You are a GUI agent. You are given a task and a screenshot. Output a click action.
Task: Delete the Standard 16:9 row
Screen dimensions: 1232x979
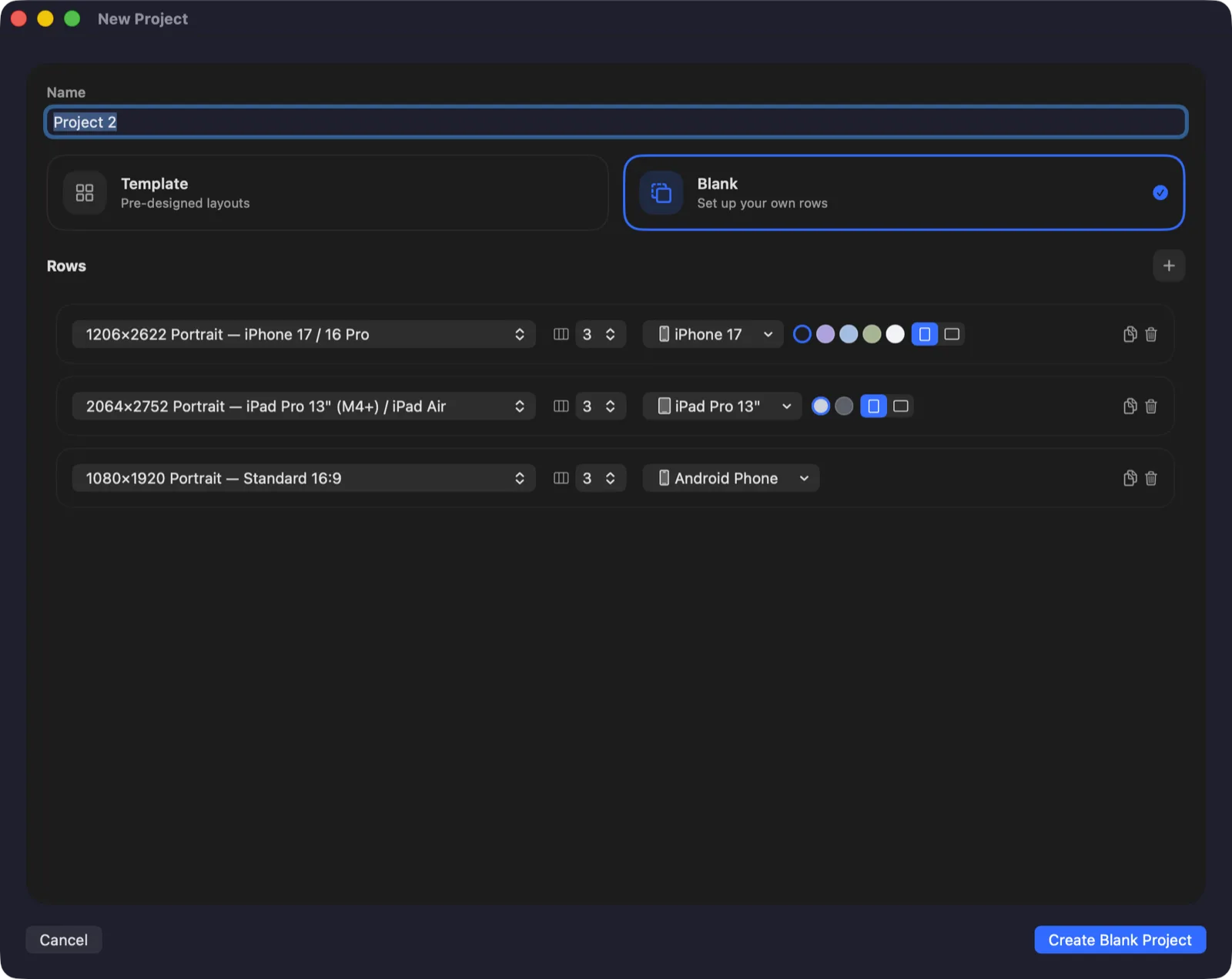(x=1151, y=478)
